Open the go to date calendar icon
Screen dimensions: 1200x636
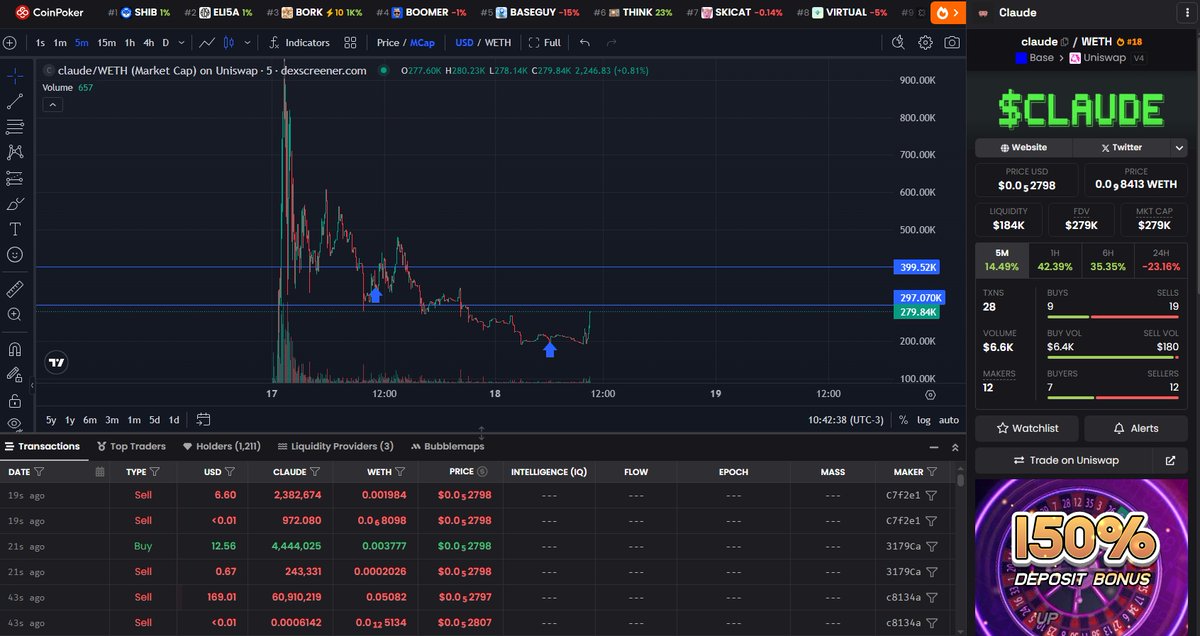[x=203, y=419]
